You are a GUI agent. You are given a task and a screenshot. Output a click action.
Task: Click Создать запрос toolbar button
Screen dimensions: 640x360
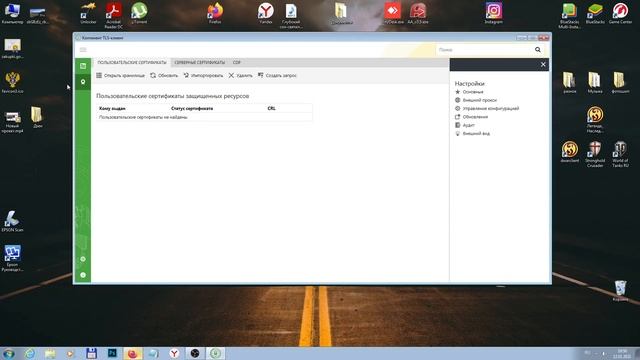pyautogui.click(x=277, y=76)
